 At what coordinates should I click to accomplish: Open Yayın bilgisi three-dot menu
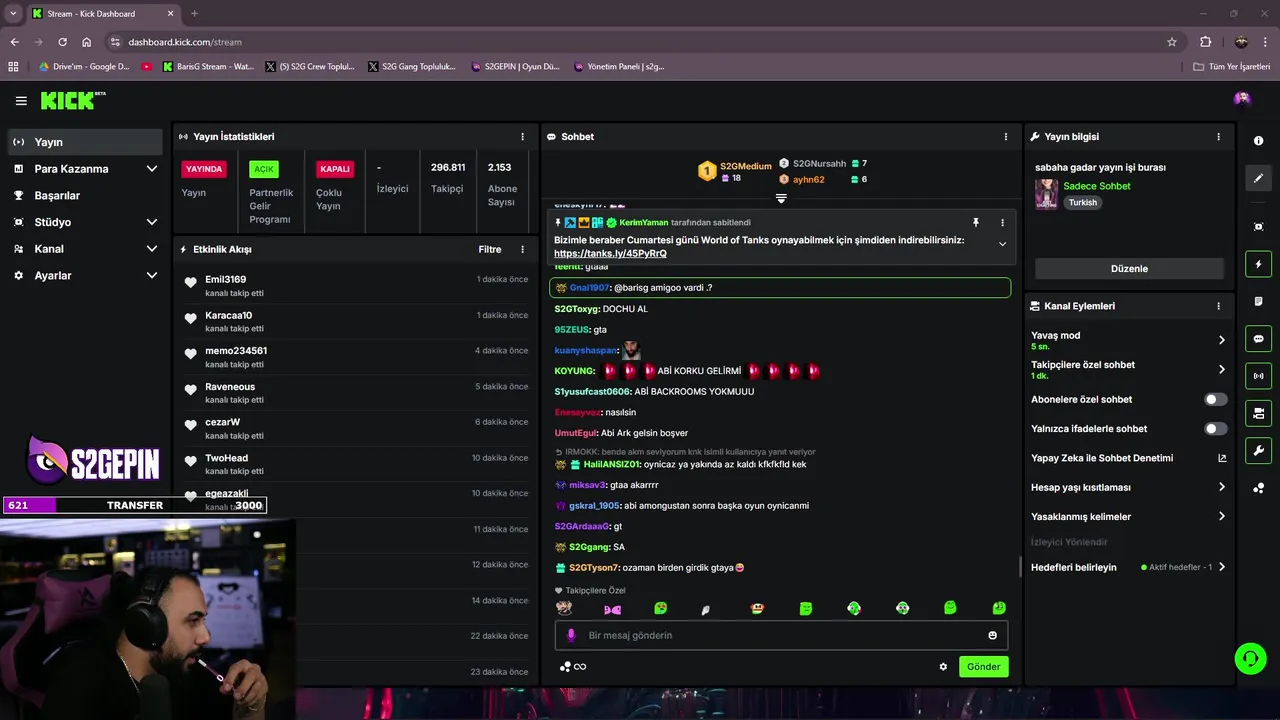[x=1218, y=136]
